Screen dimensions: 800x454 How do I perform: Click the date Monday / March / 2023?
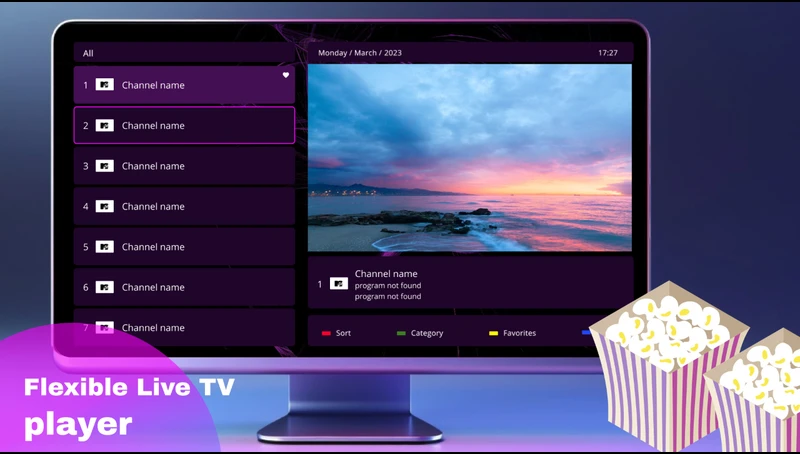click(x=360, y=53)
